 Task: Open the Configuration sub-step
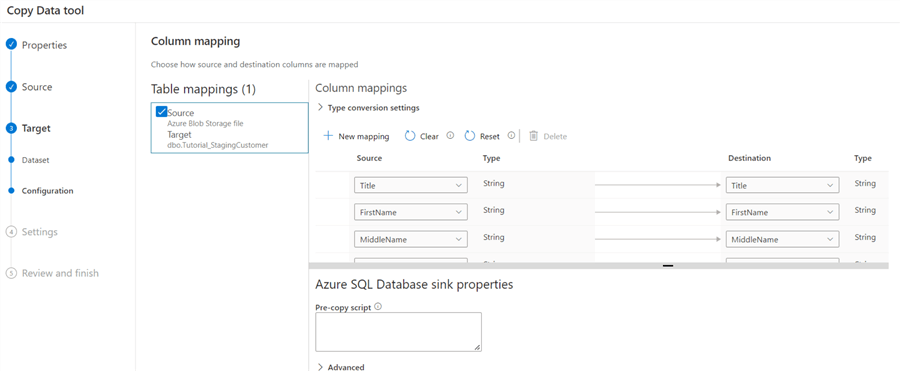click(48, 191)
